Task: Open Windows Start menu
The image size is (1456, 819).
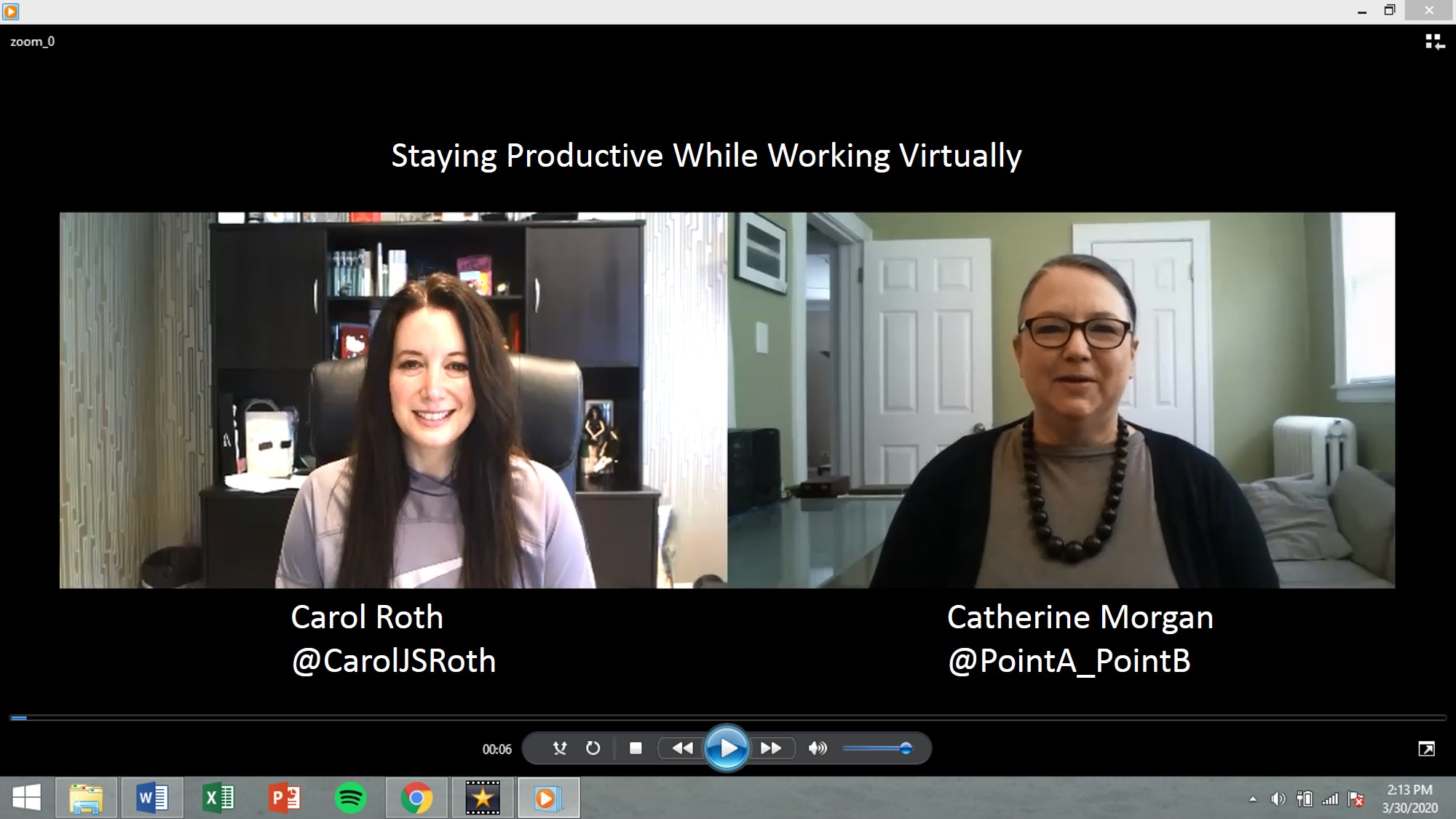Action: pyautogui.click(x=27, y=798)
